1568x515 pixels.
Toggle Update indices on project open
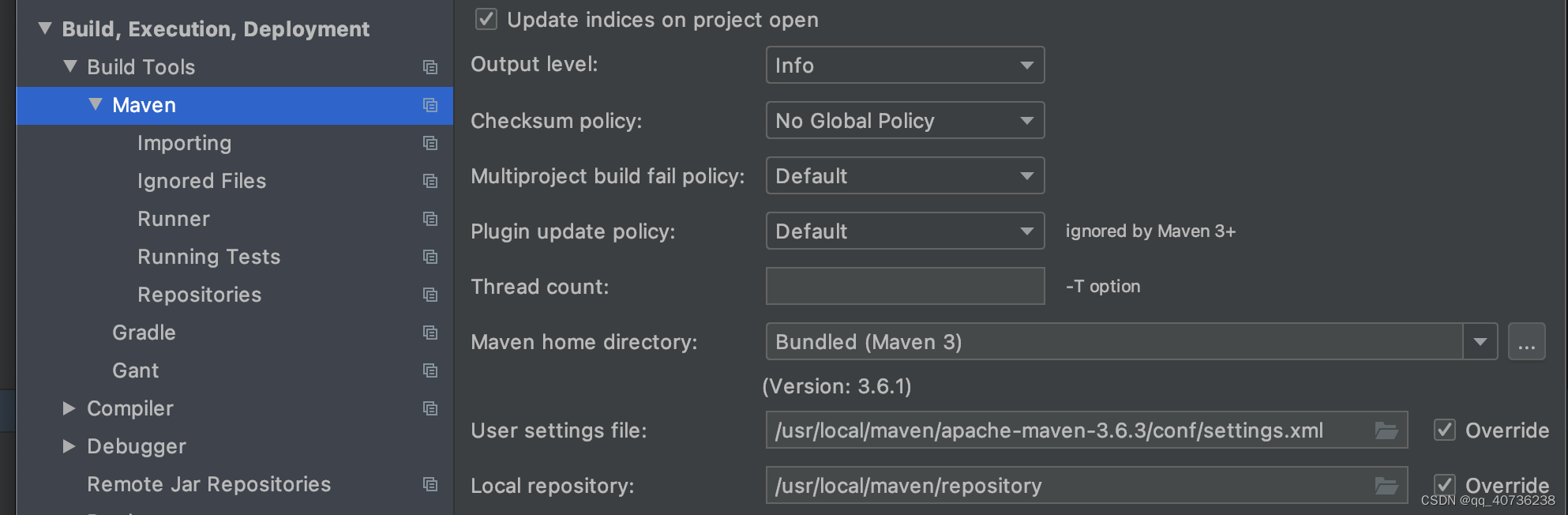[486, 19]
